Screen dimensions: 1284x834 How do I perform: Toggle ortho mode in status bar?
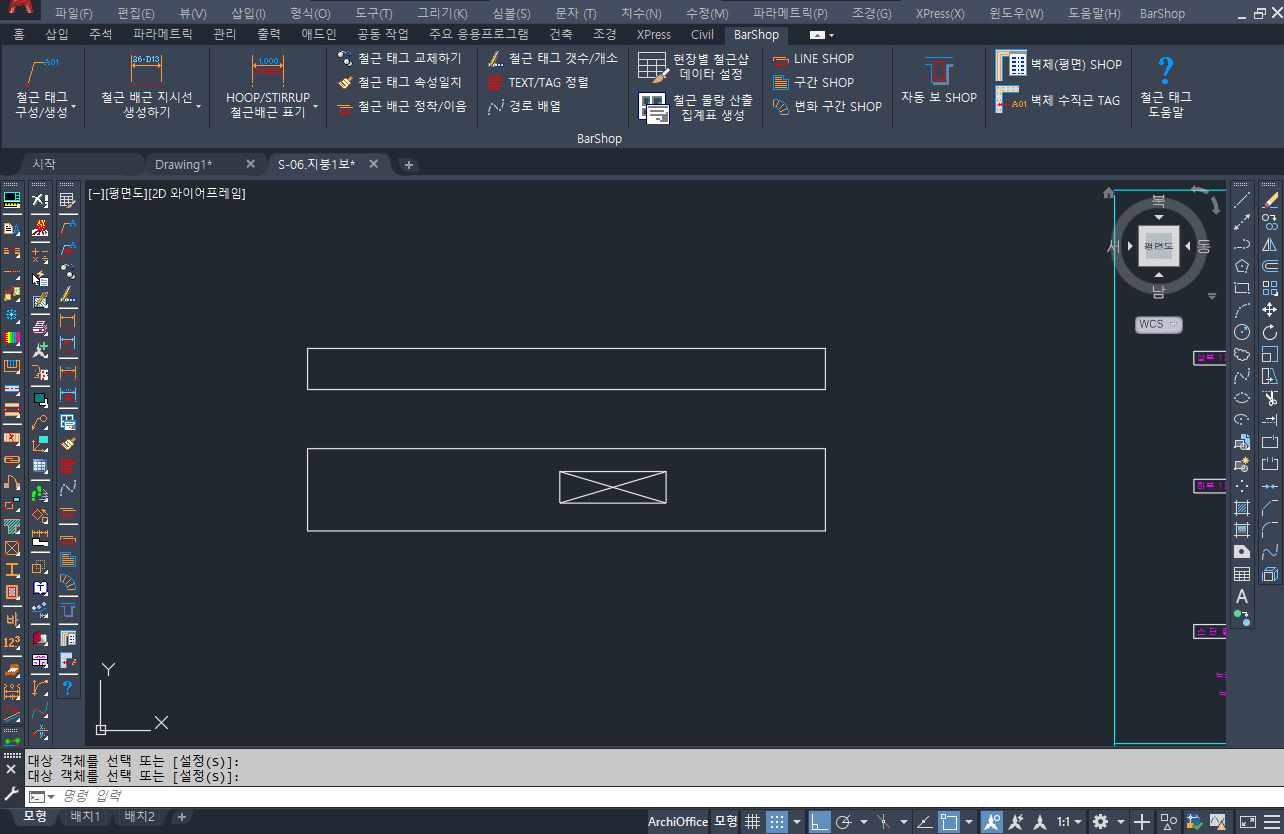pos(819,822)
